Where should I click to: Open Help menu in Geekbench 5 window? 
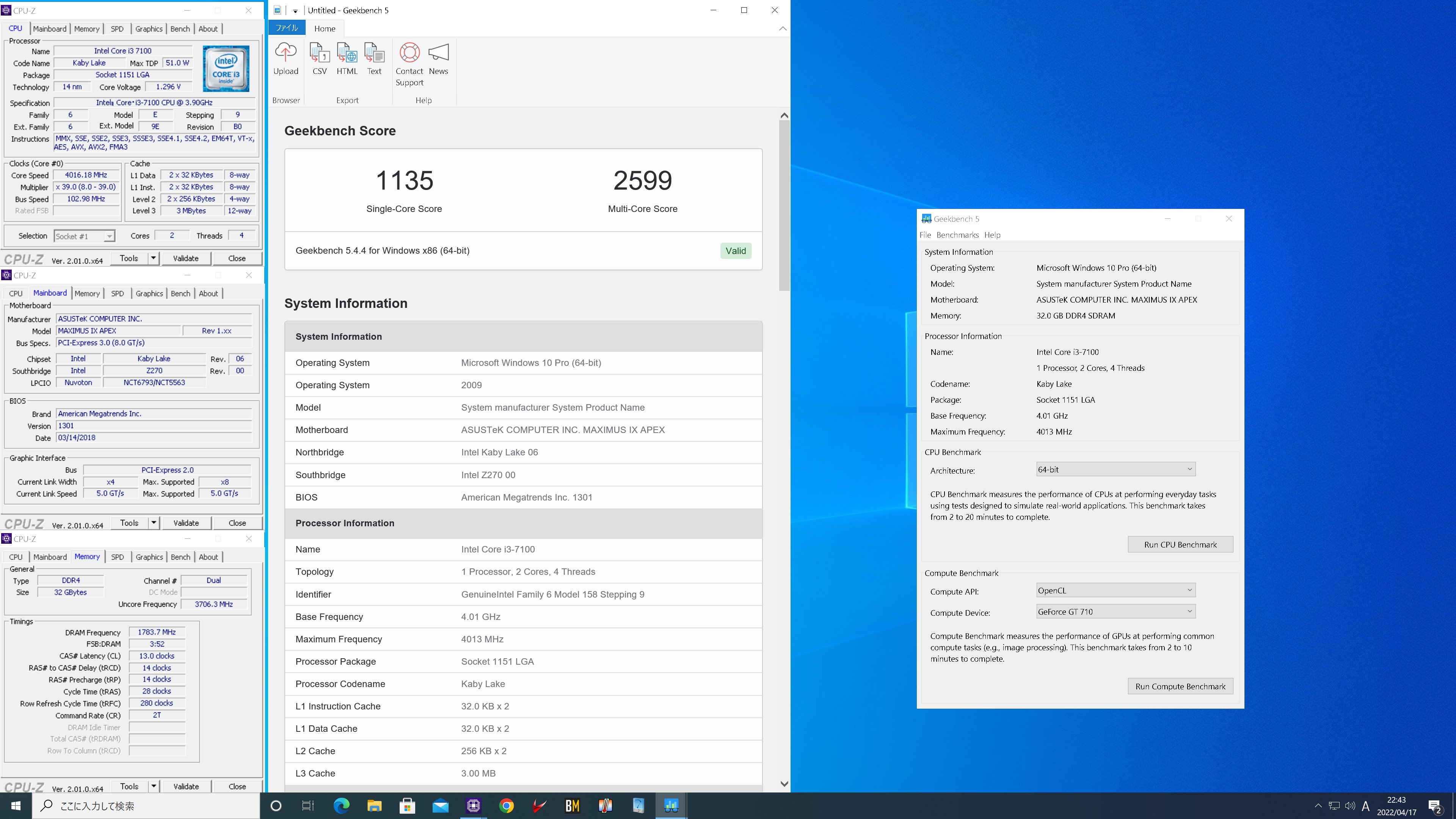992,235
